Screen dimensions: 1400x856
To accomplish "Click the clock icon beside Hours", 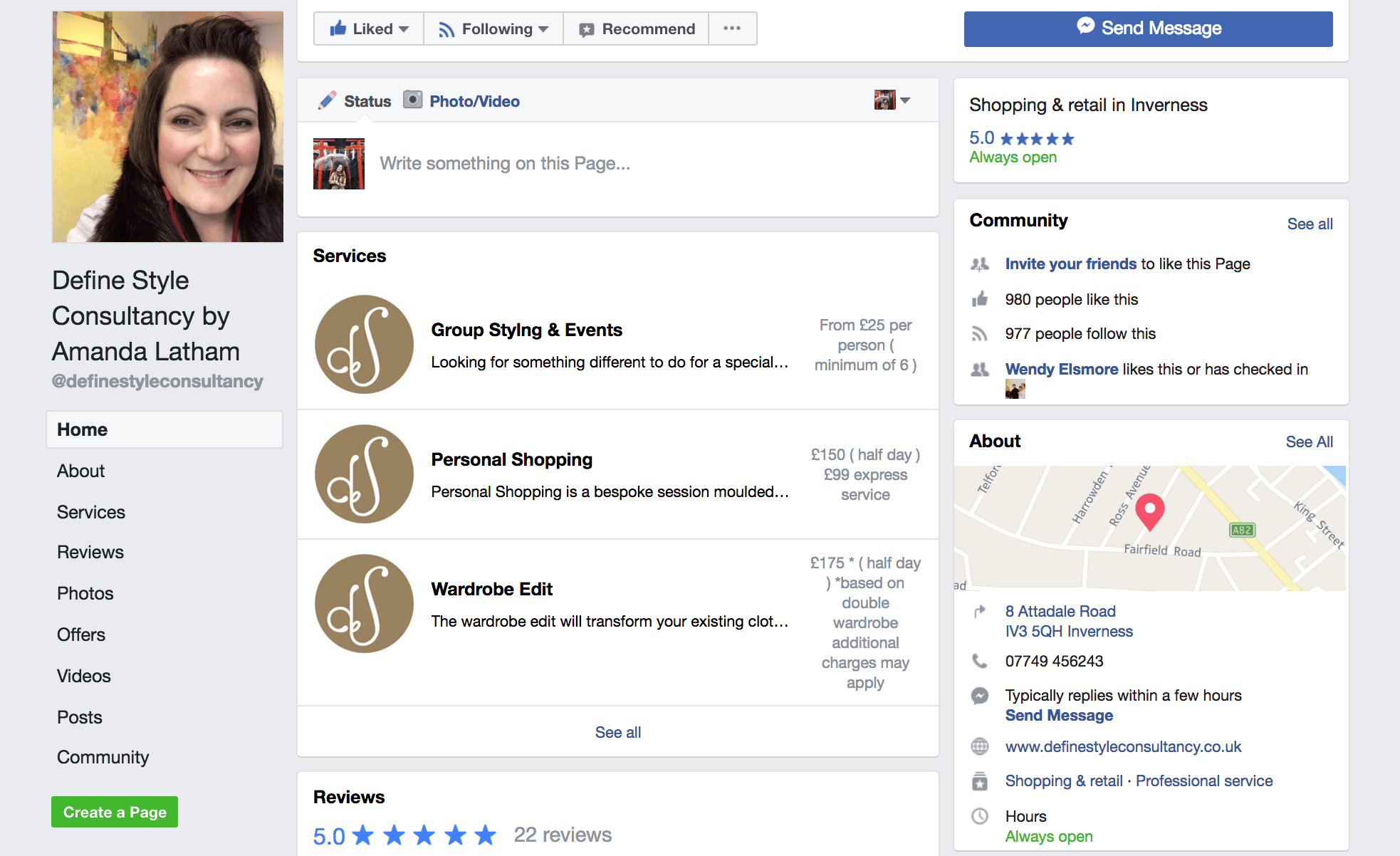I will (x=980, y=816).
